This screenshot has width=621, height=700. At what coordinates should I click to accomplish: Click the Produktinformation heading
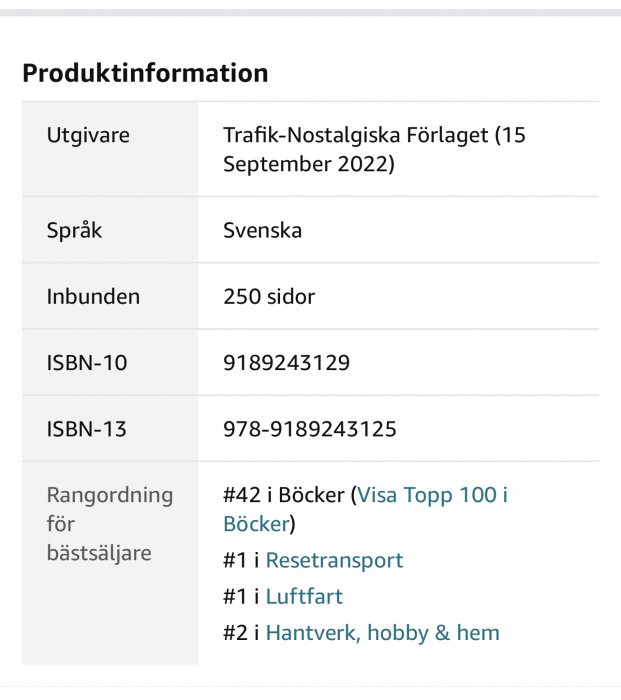[145, 73]
